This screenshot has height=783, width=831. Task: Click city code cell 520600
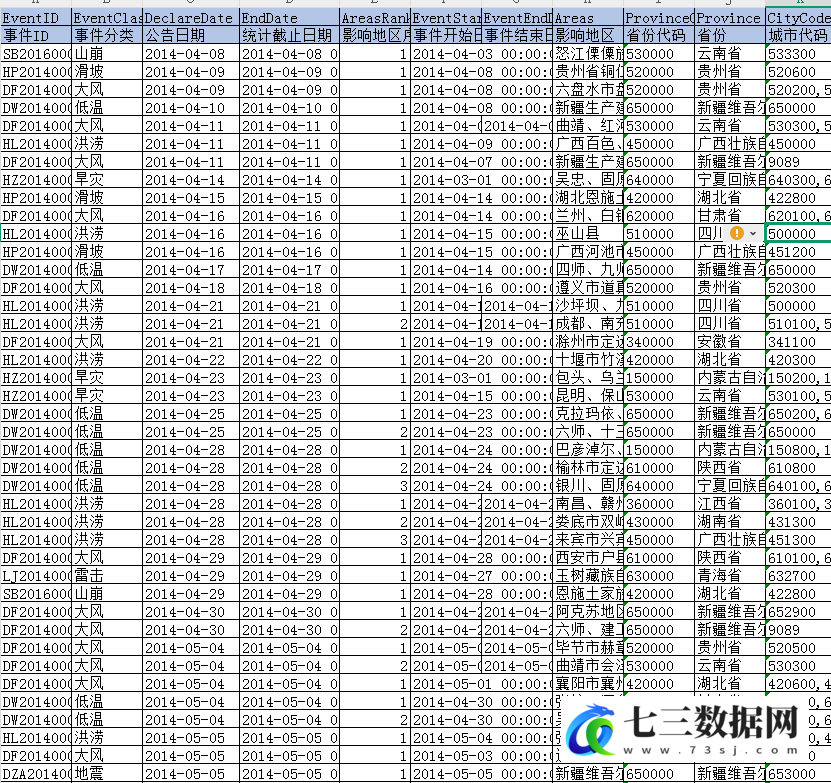(x=798, y=72)
